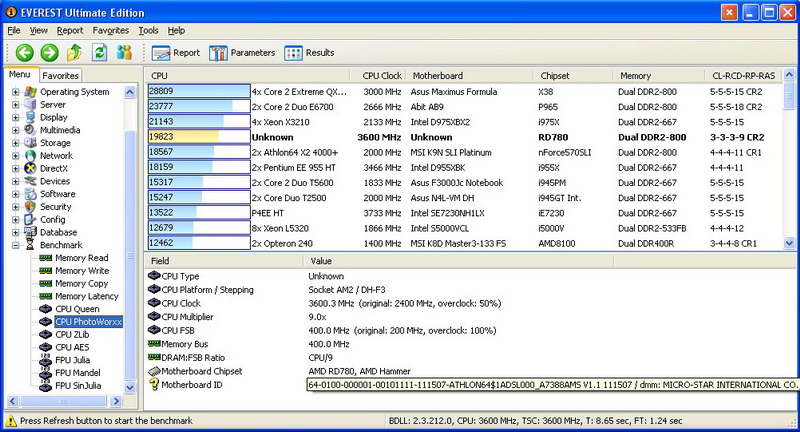Select CPU PhotoWorxx benchmark

click(x=88, y=322)
